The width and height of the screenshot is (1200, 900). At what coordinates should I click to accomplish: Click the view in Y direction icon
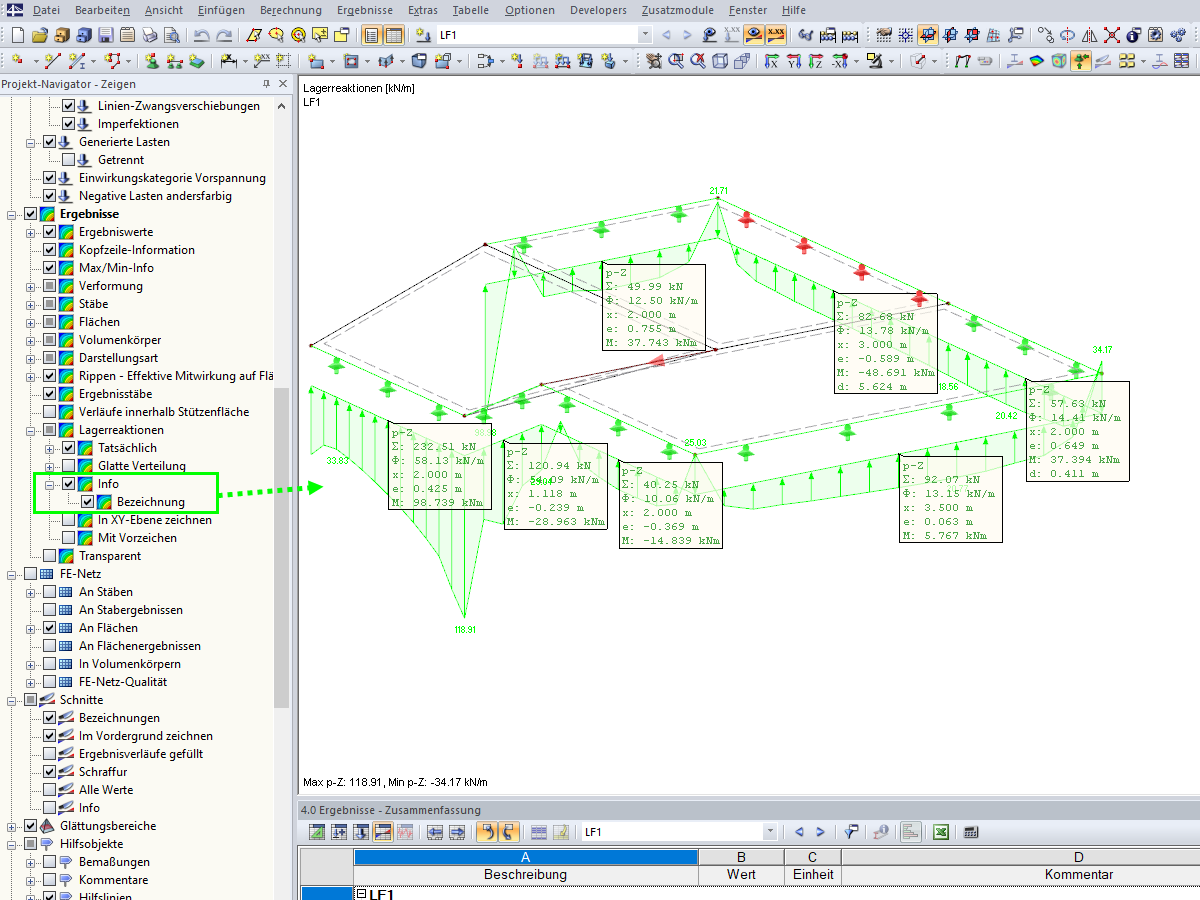793,61
